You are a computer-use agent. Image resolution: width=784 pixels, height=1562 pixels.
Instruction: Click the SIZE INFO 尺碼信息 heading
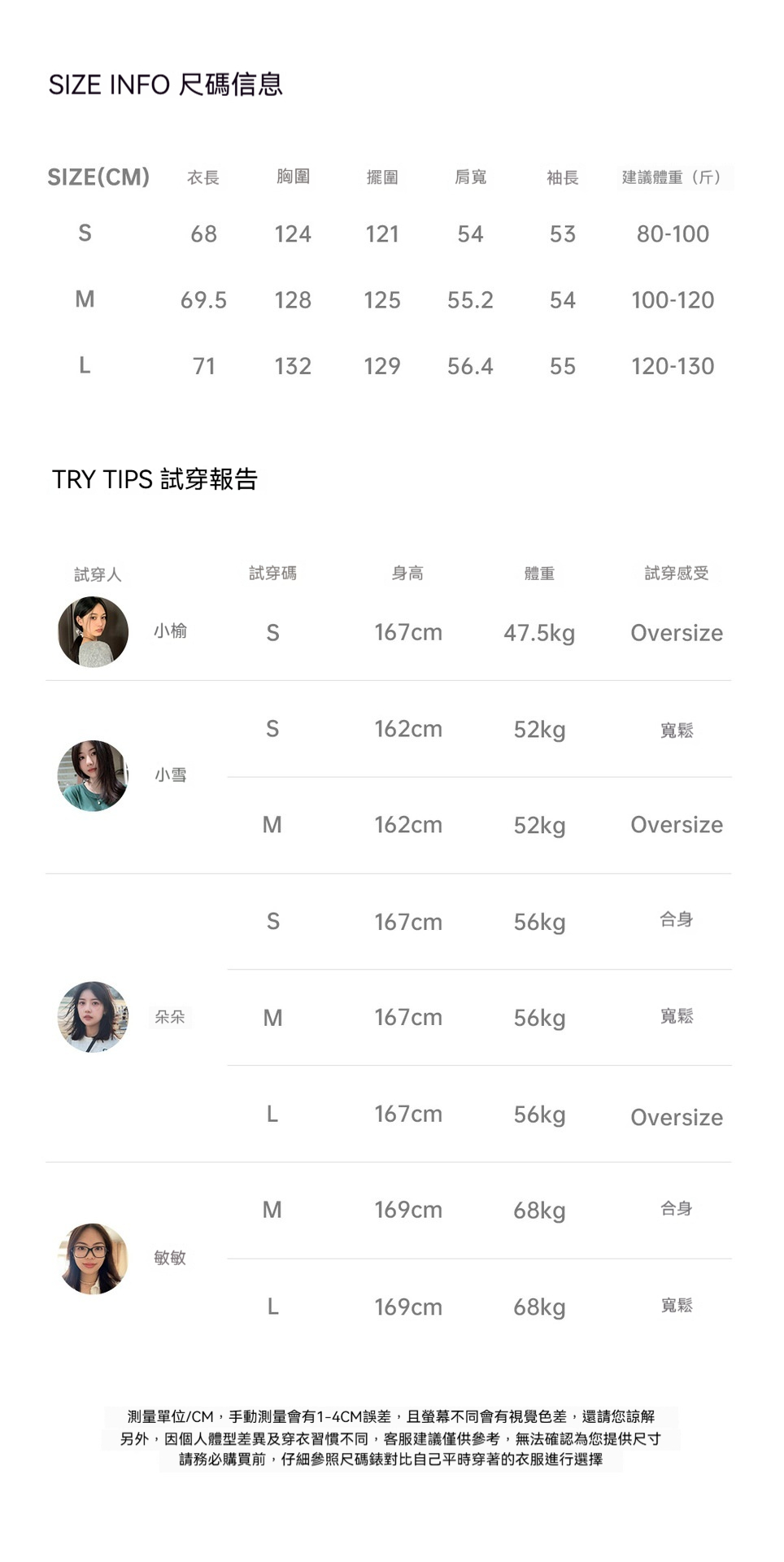[x=166, y=85]
